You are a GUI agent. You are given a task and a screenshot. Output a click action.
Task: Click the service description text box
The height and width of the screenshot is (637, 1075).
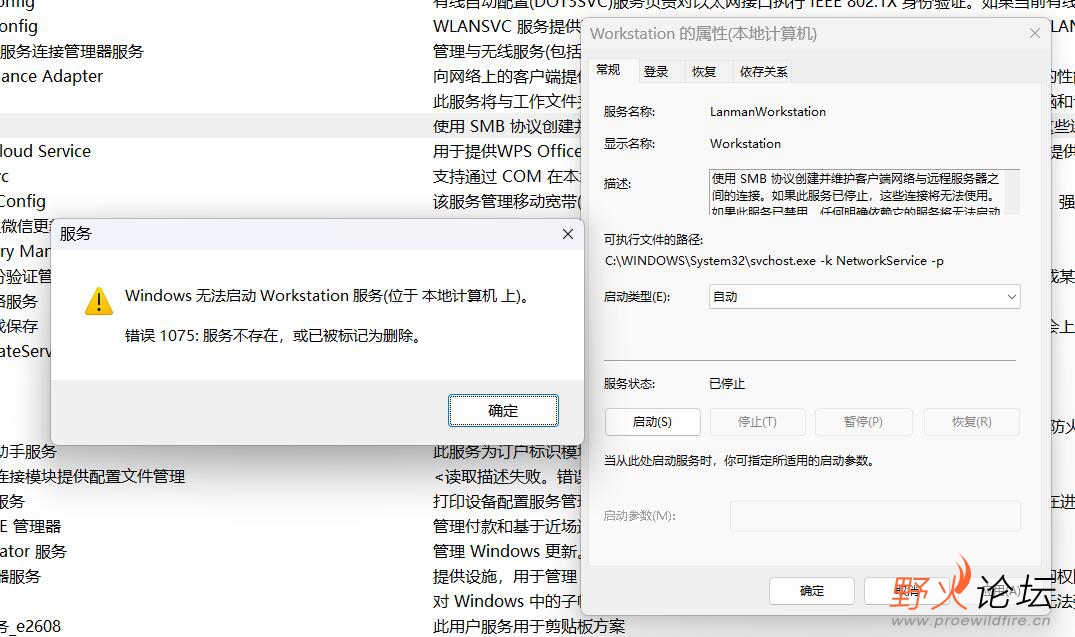pyautogui.click(x=865, y=192)
